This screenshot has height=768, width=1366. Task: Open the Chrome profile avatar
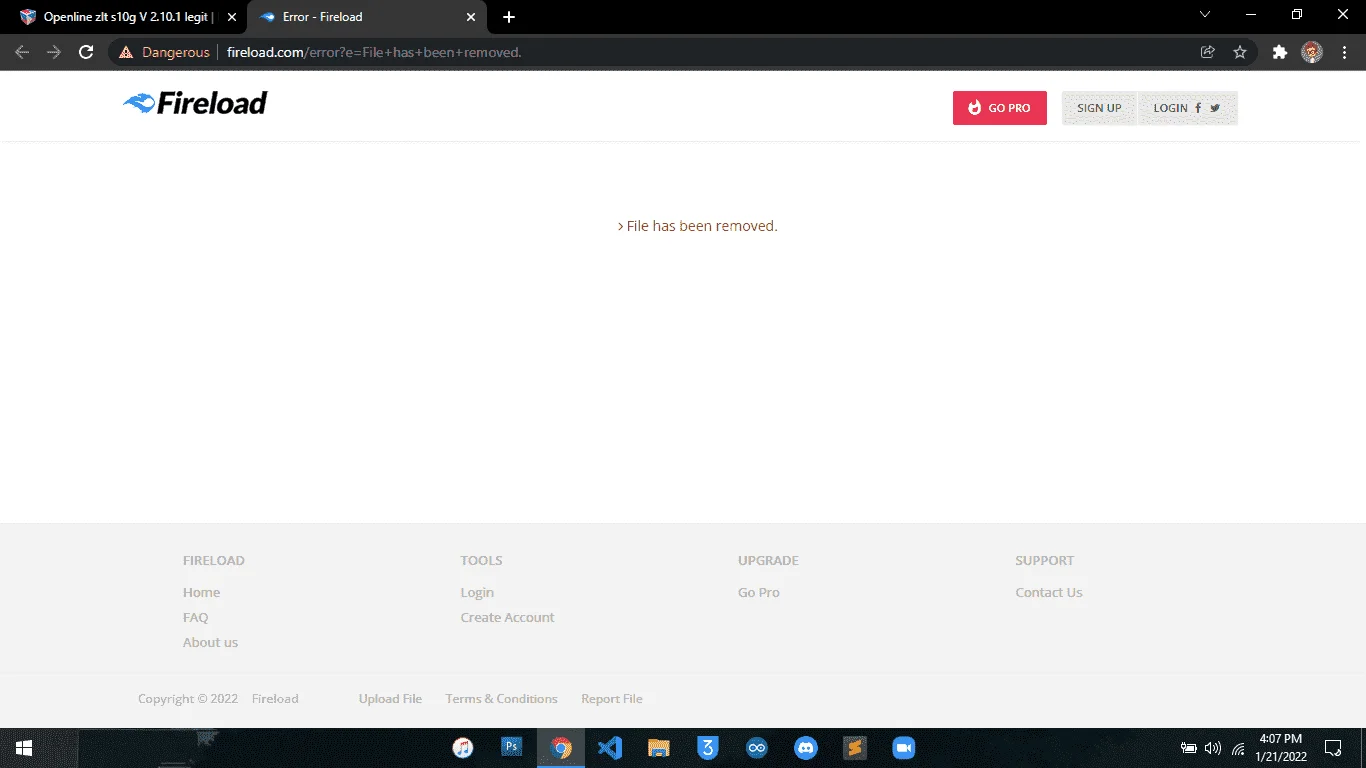click(x=1312, y=52)
